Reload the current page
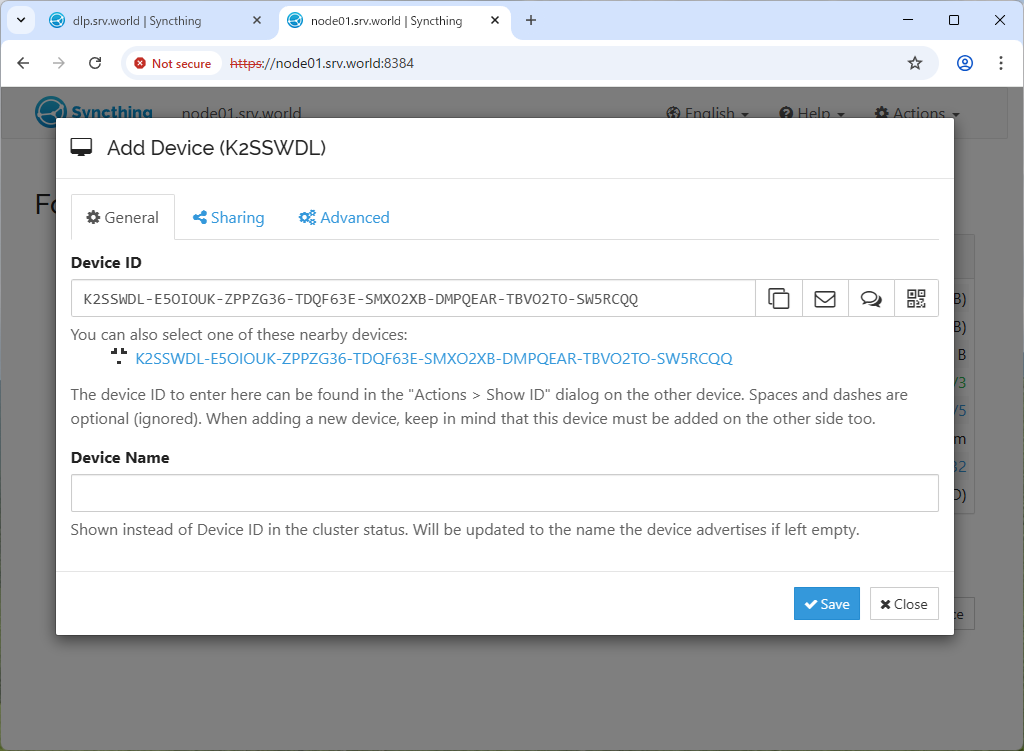 click(x=95, y=63)
